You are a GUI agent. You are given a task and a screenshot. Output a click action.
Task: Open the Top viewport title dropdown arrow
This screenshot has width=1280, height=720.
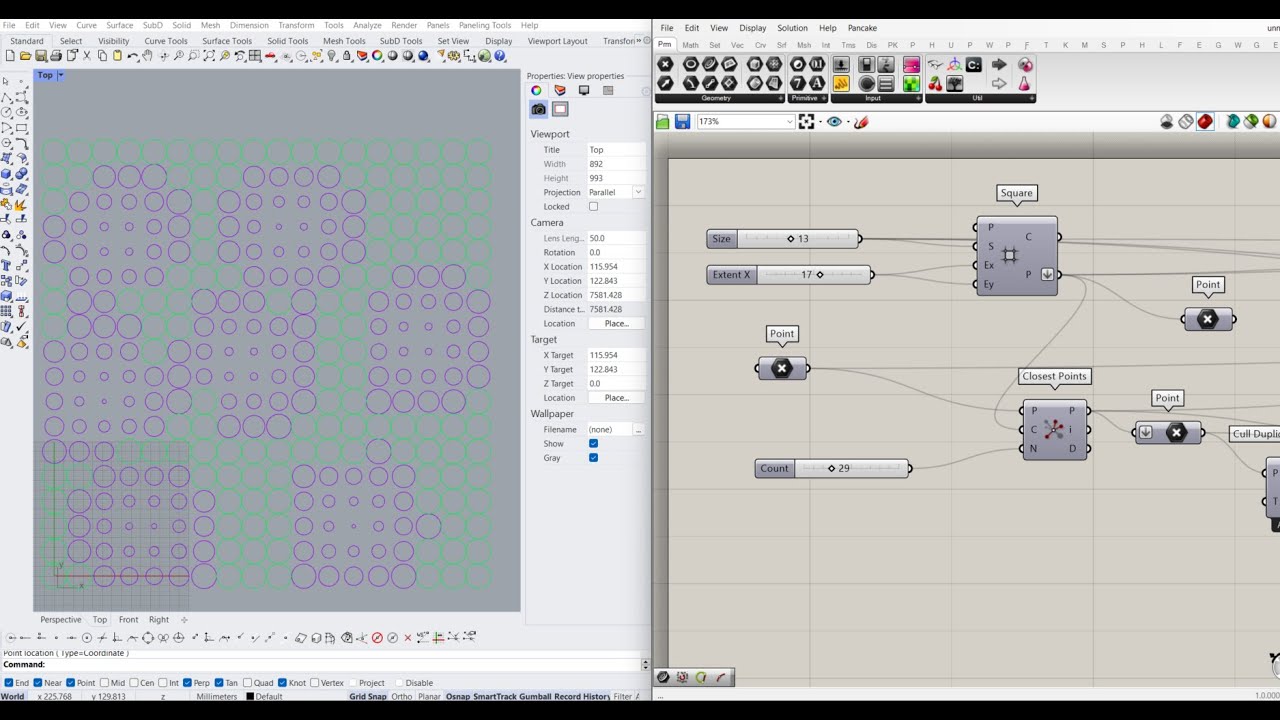tap(60, 75)
